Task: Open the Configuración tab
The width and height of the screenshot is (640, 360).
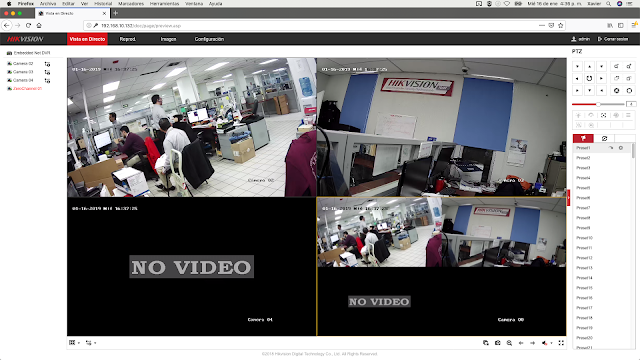Action: click(209, 39)
